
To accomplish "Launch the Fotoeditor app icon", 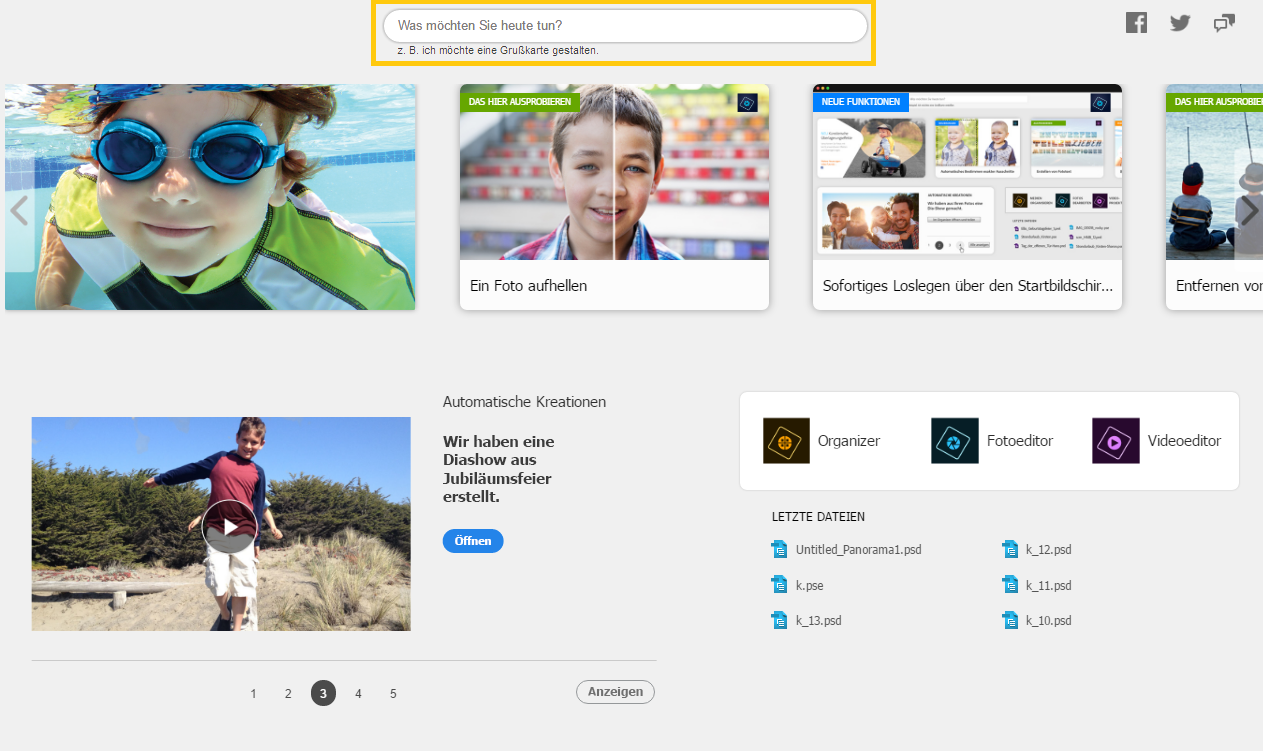I will tap(955, 441).
